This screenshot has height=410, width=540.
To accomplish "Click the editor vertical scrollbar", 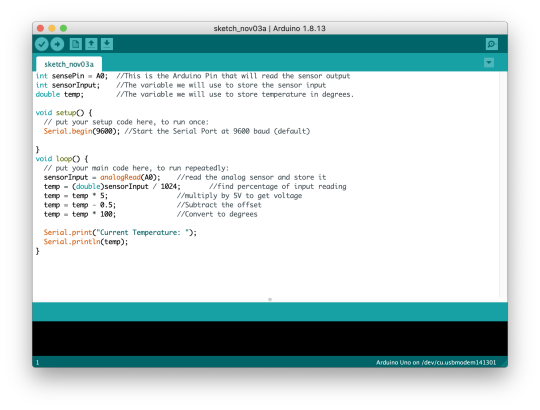I will point(503,184).
